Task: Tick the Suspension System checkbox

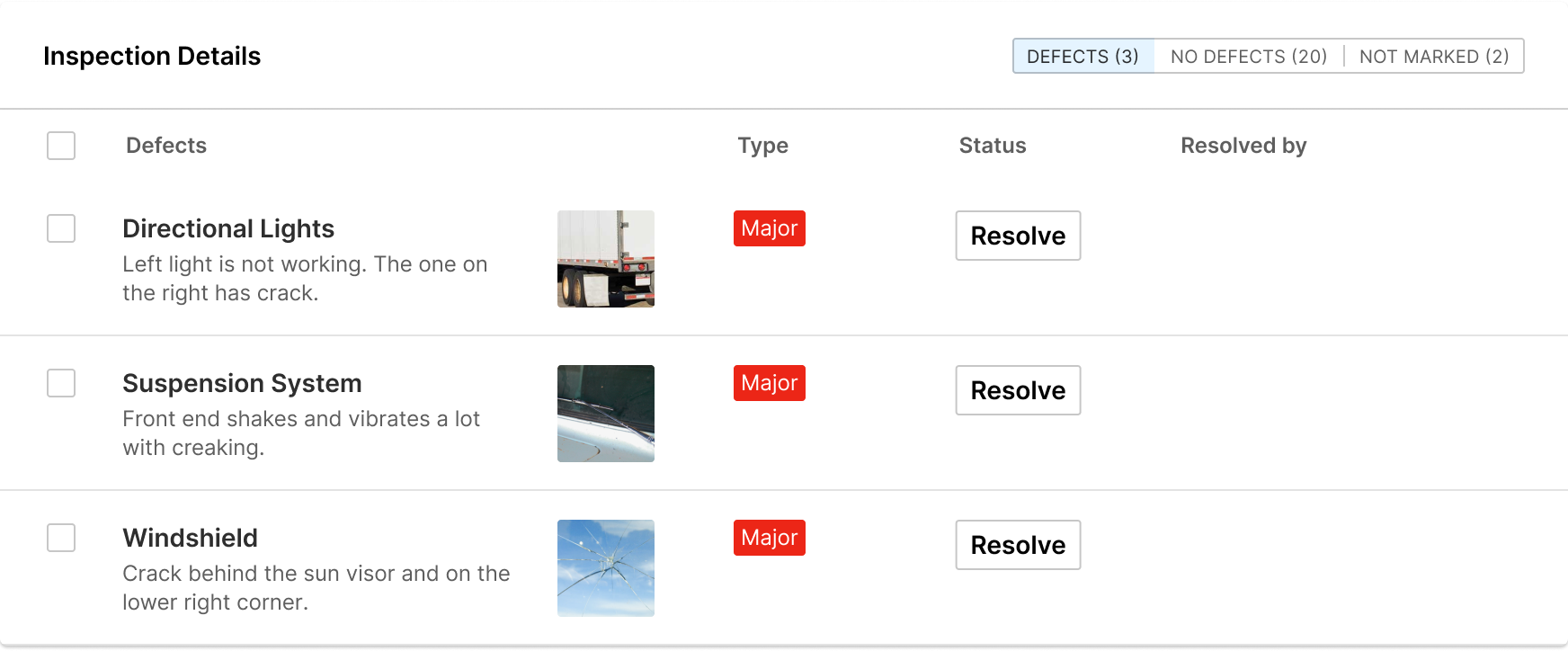Action: (61, 383)
